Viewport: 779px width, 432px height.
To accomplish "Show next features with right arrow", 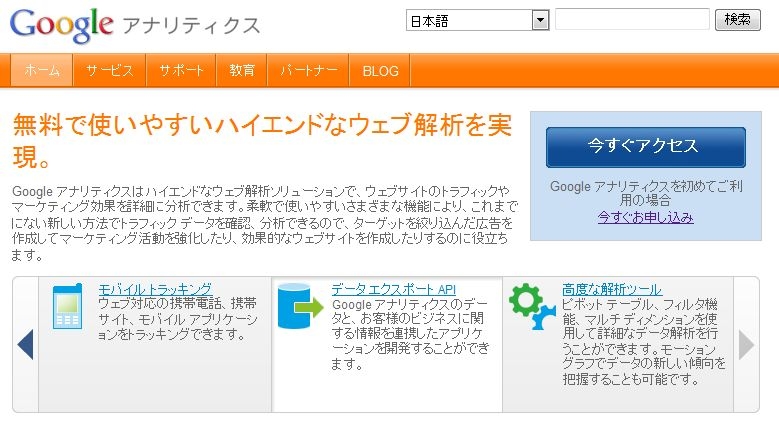I will [746, 344].
